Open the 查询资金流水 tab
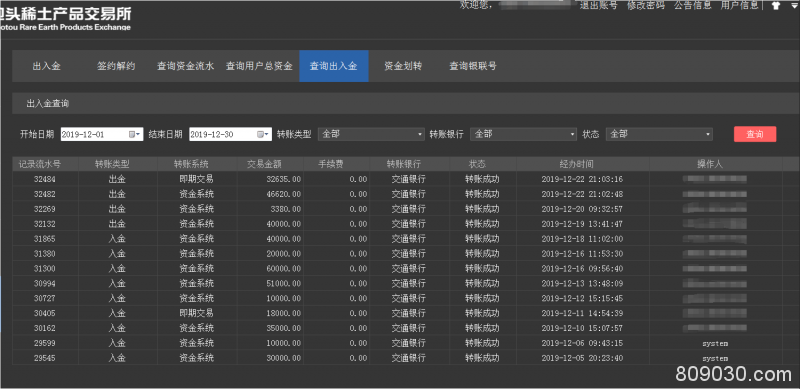This screenshot has height=389, width=800. pos(185,66)
